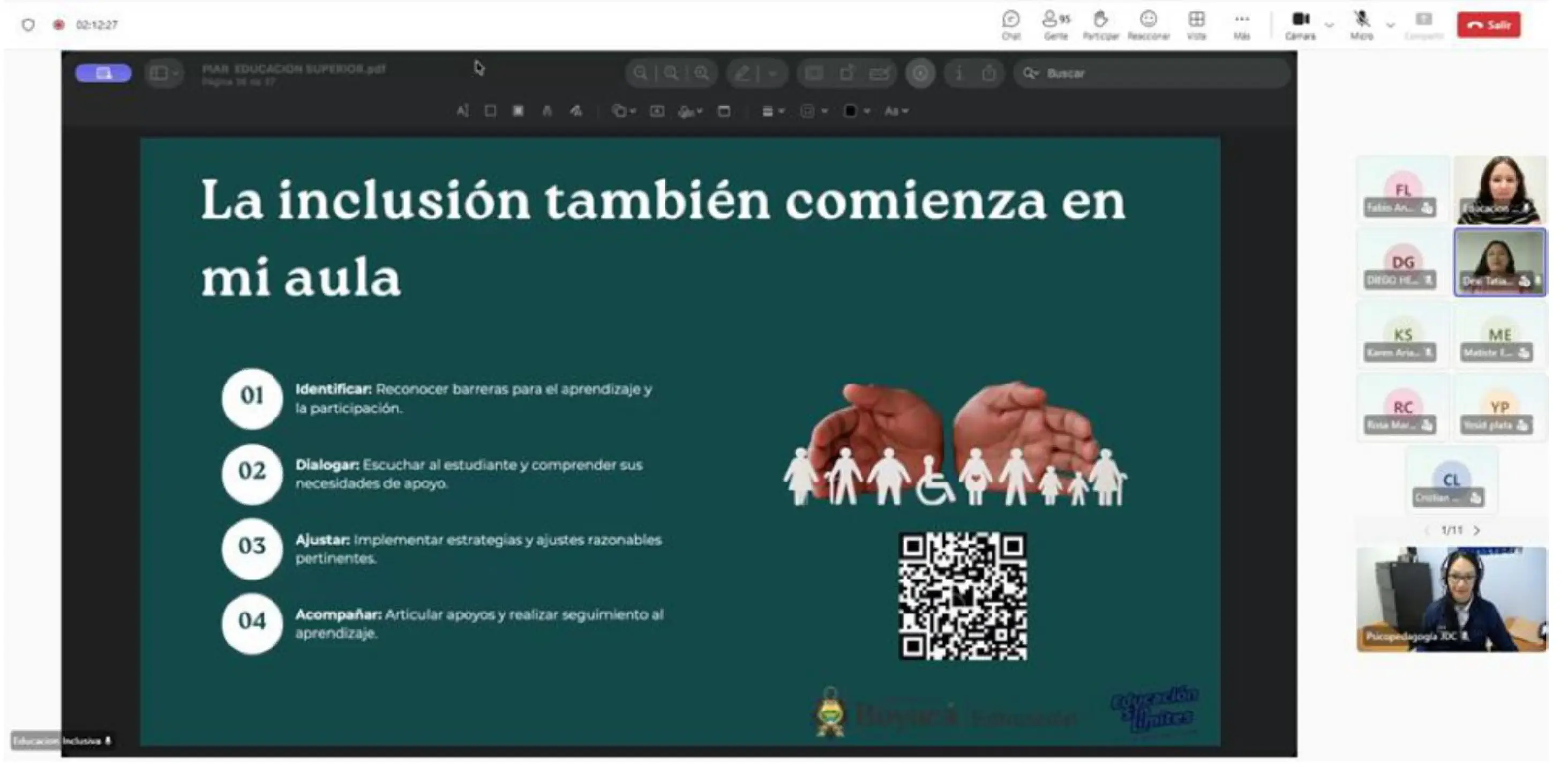Expand microphone options next to Micro

[x=1390, y=26]
